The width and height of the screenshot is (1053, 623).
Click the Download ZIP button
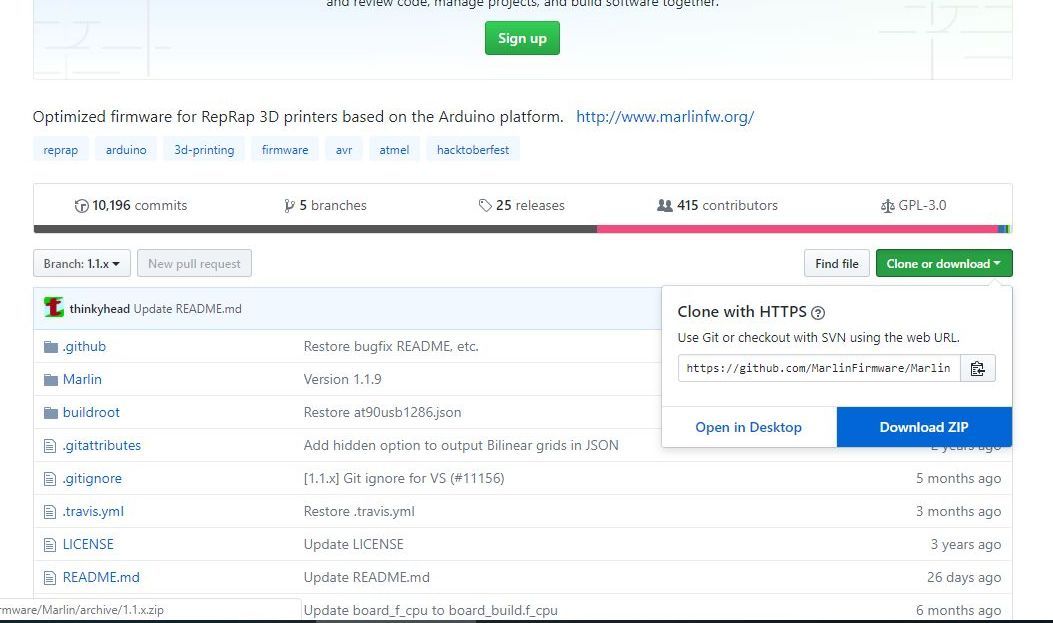(923, 427)
